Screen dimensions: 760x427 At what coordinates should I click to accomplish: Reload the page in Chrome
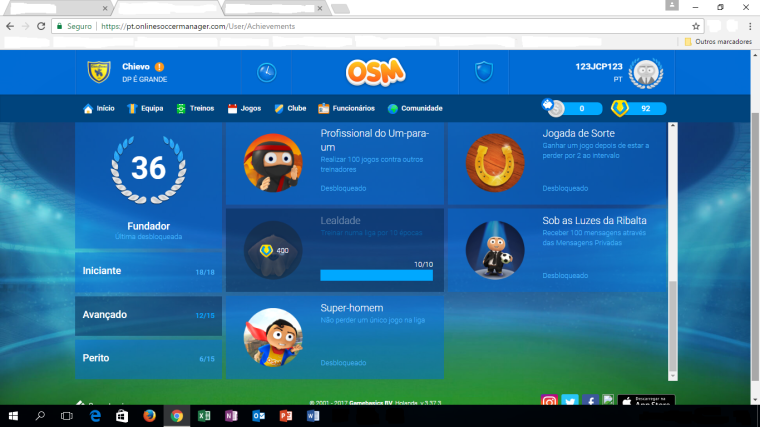click(x=41, y=26)
